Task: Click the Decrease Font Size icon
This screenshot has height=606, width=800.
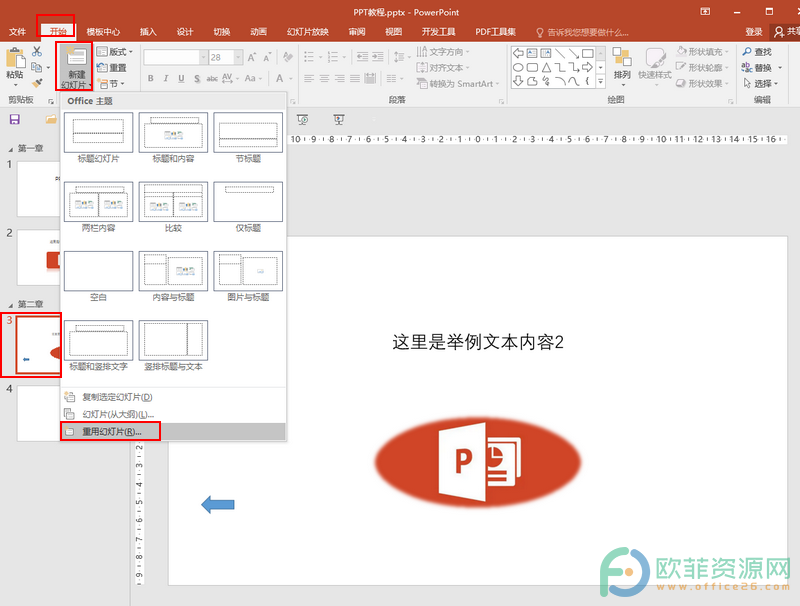Action: (x=267, y=57)
